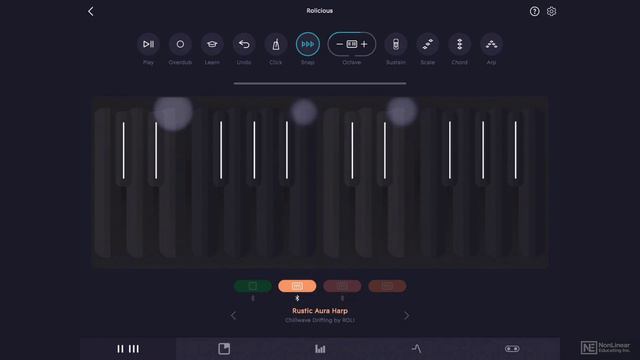The image size is (640, 360).
Task: Click the octave keyboard icon
Action: 351,44
